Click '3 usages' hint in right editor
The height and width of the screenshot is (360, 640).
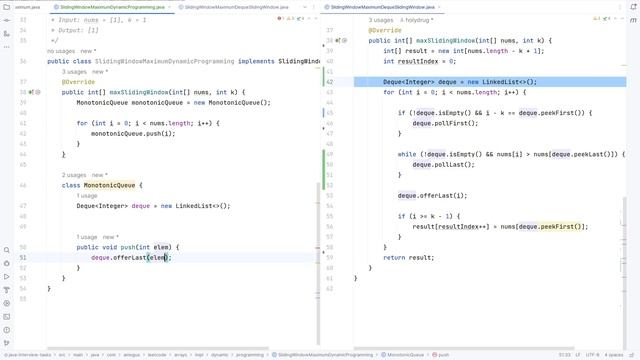pyautogui.click(x=381, y=20)
